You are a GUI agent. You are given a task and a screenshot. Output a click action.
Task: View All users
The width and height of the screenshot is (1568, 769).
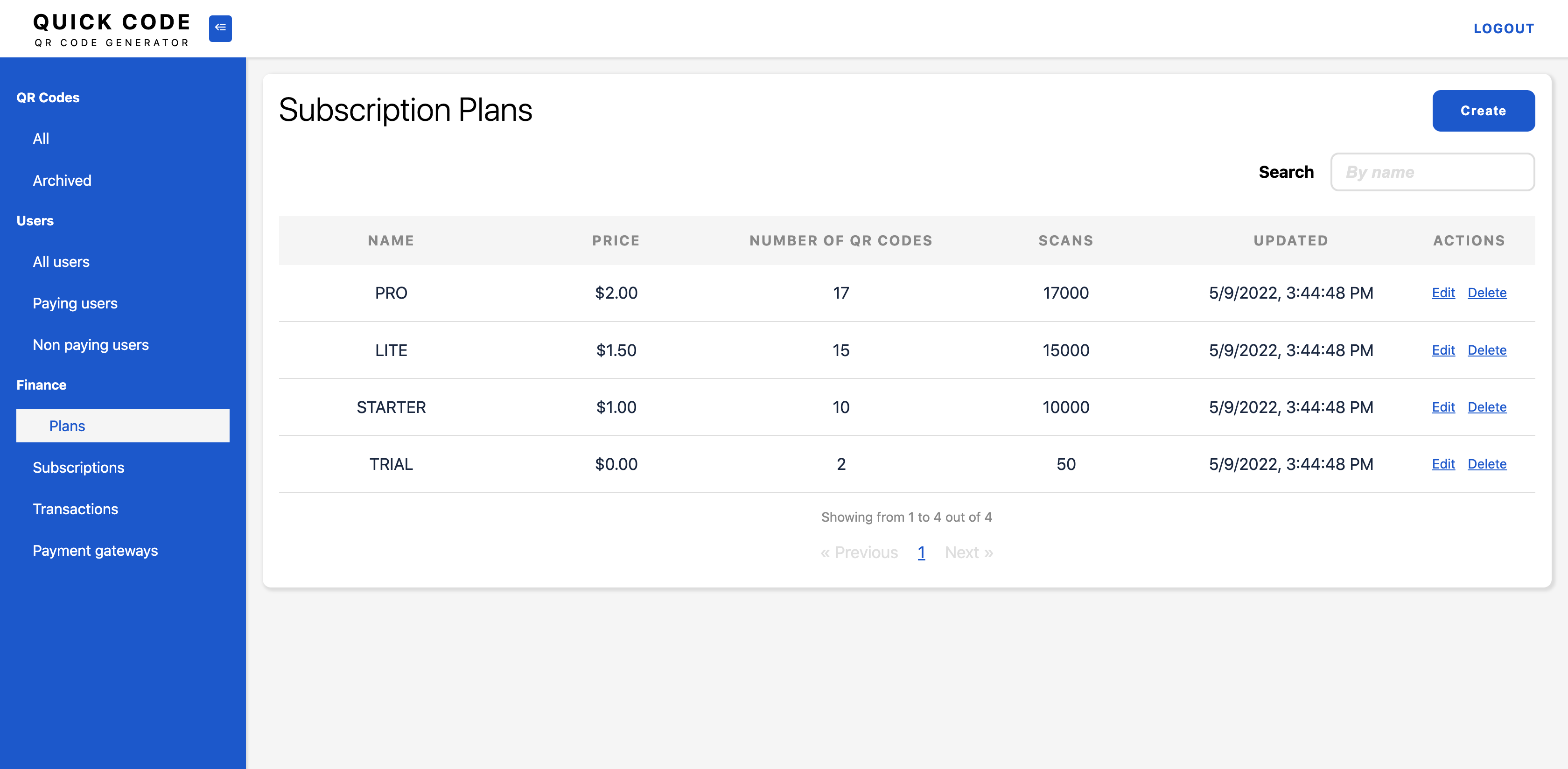coord(60,261)
